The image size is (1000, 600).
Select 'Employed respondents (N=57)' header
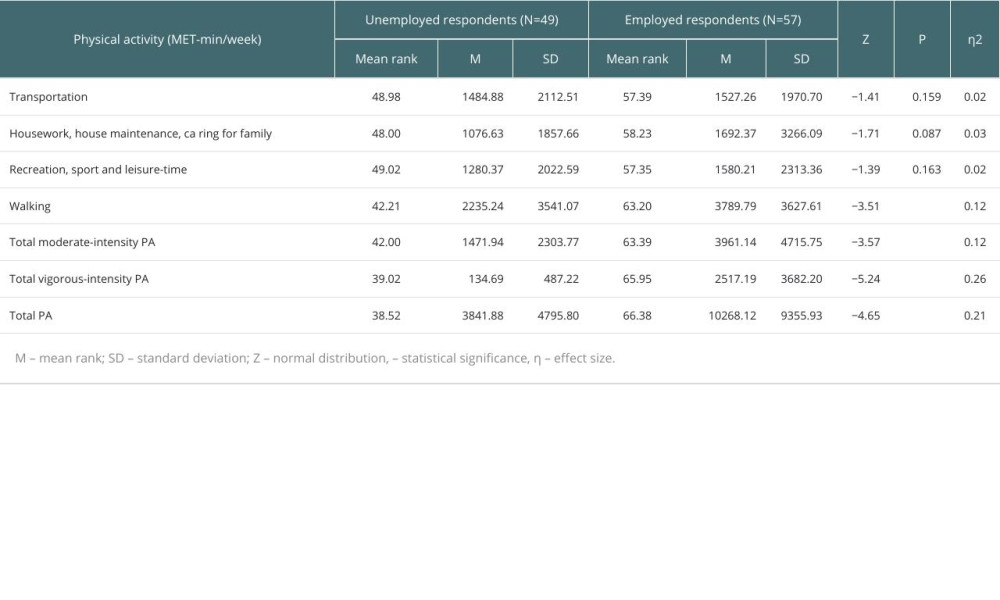tap(713, 20)
